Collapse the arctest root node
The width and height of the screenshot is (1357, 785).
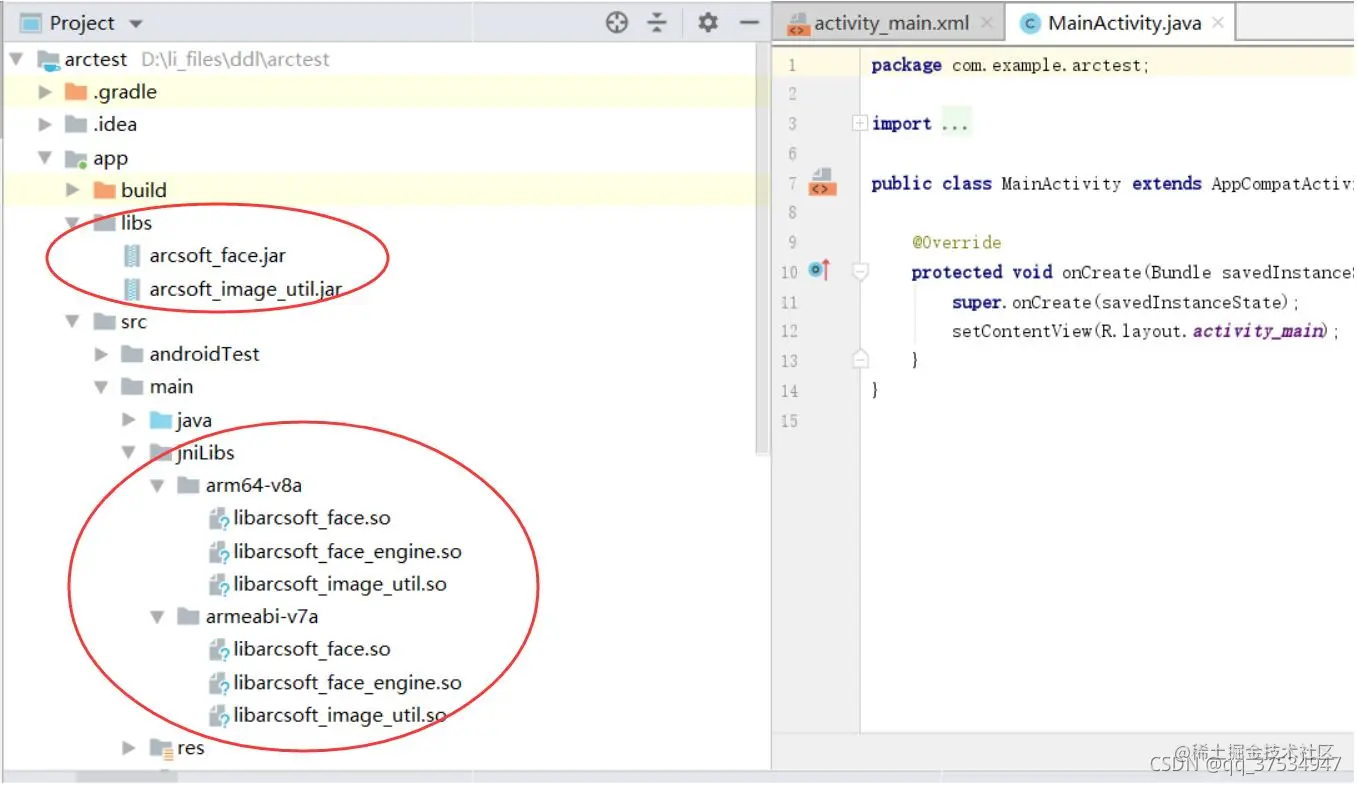point(16,59)
